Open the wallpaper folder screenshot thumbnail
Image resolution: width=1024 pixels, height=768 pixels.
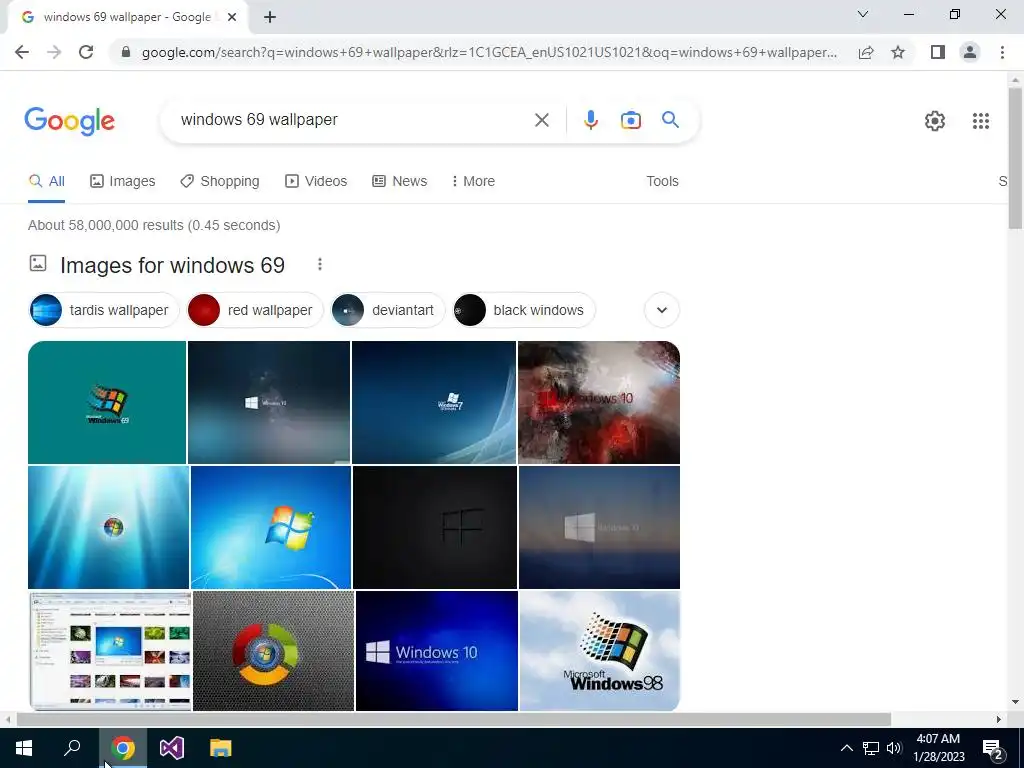[x=110, y=650]
